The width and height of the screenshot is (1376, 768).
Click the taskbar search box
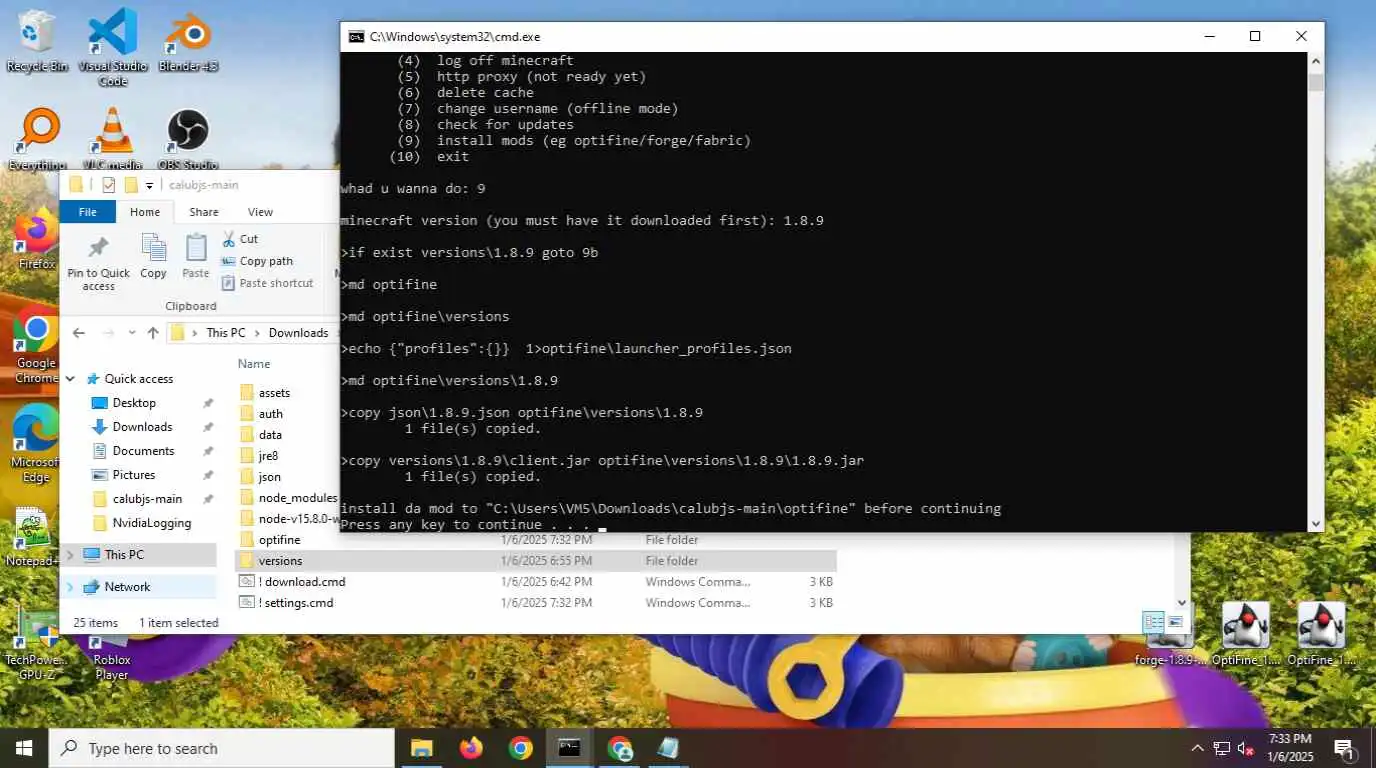(x=221, y=748)
